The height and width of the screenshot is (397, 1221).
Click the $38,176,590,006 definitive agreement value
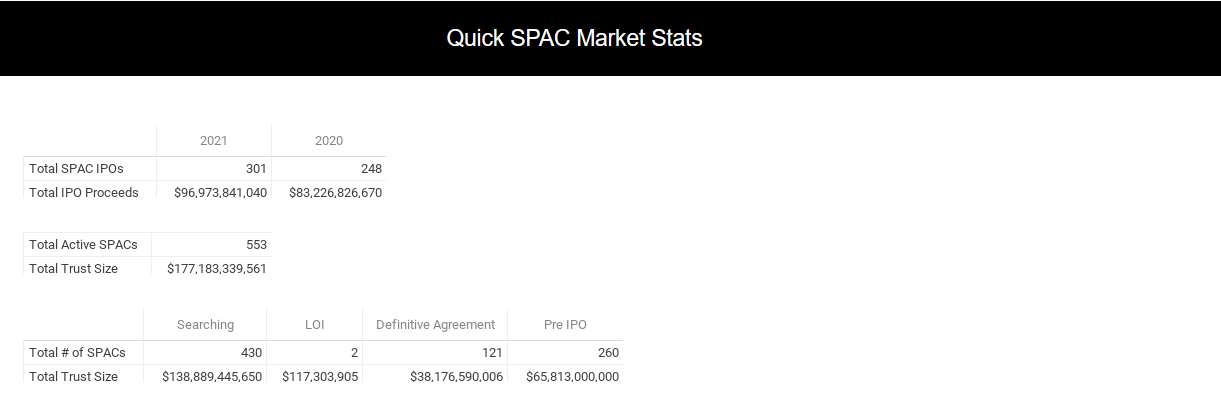[457, 377]
